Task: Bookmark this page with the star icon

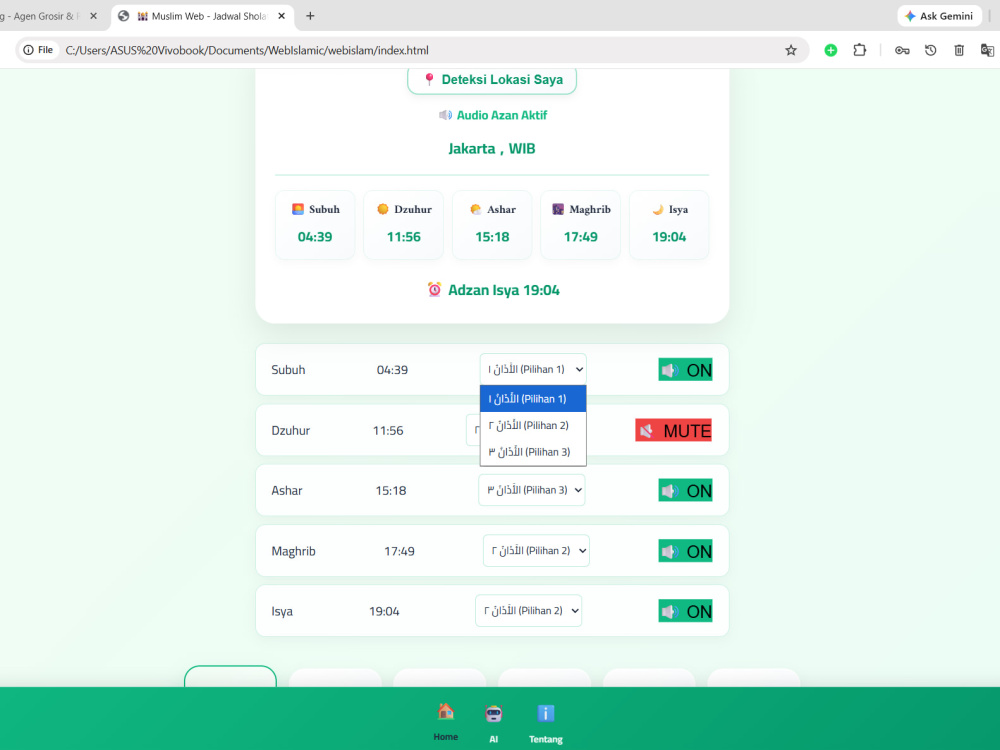Action: (x=791, y=50)
